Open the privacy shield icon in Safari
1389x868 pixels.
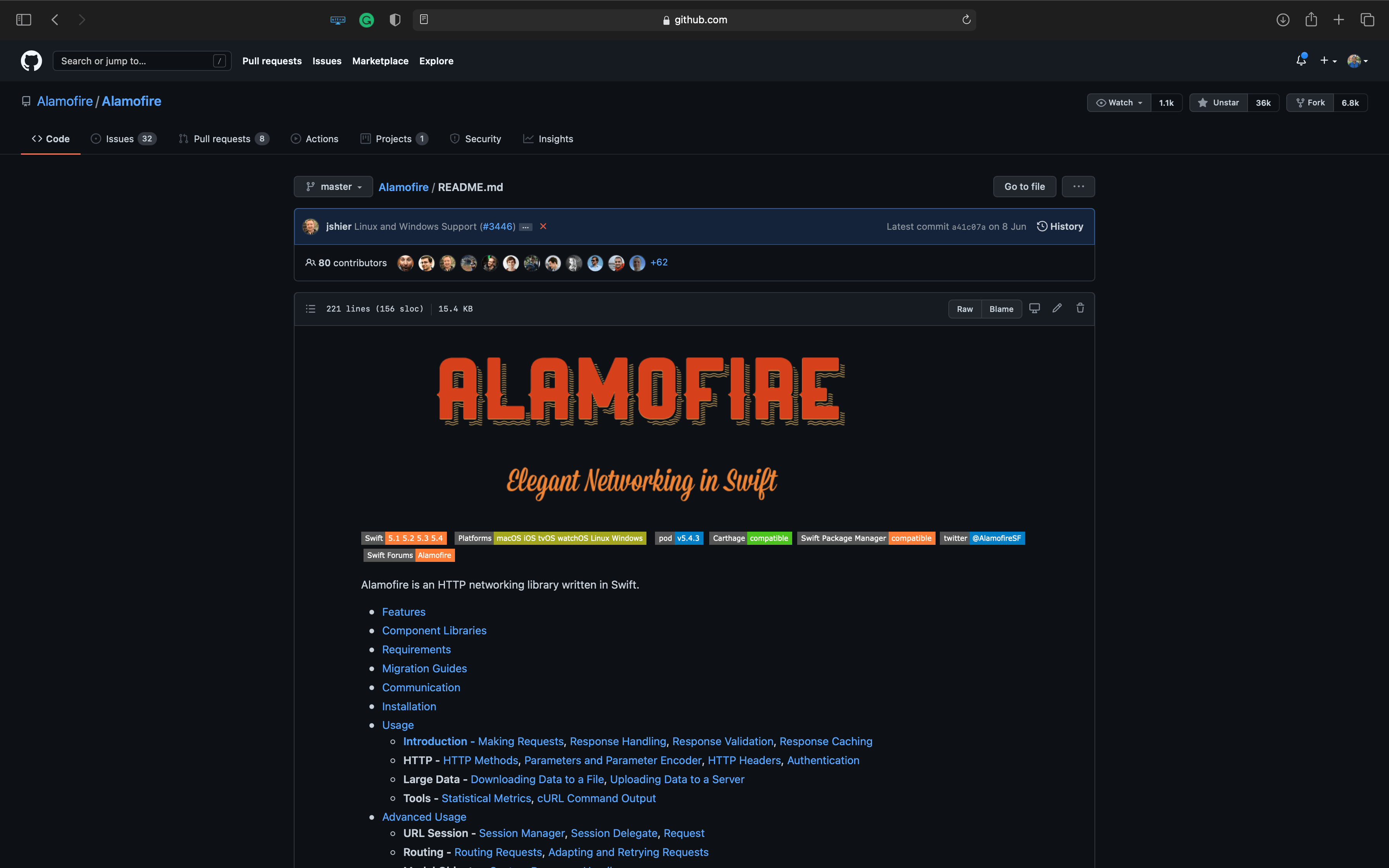[x=395, y=20]
